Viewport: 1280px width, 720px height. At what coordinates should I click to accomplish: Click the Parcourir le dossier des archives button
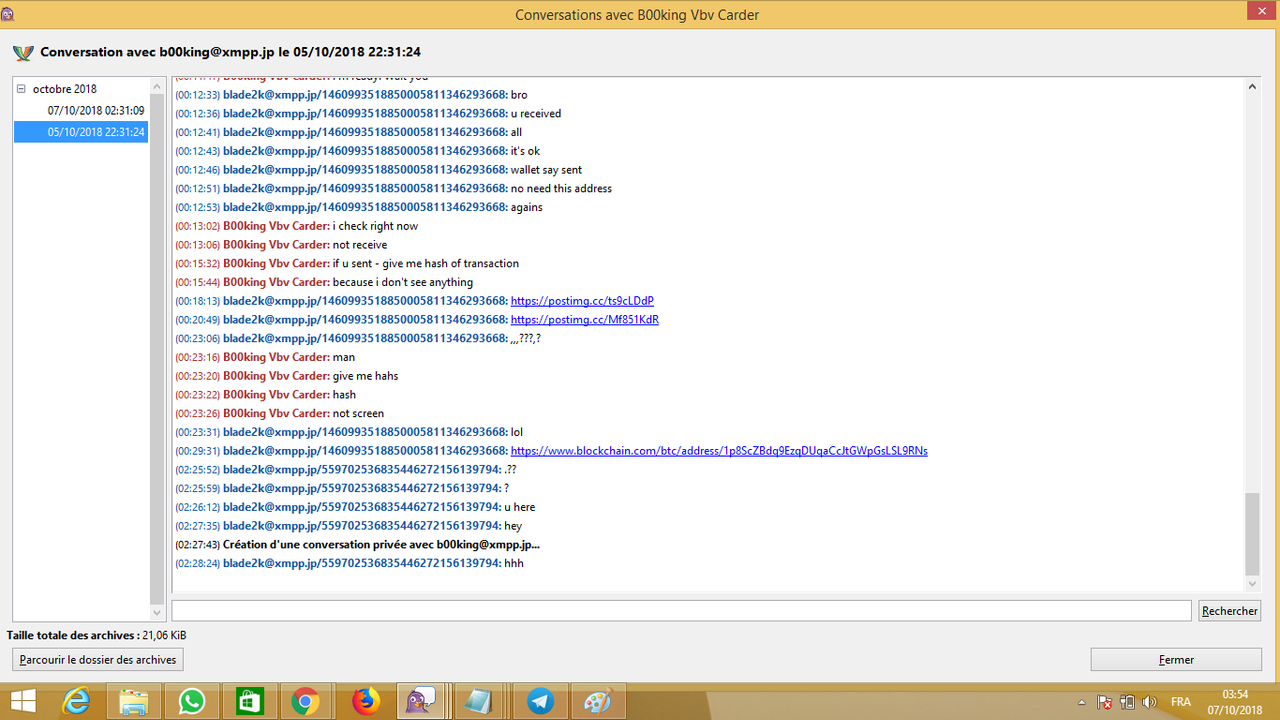pos(98,660)
